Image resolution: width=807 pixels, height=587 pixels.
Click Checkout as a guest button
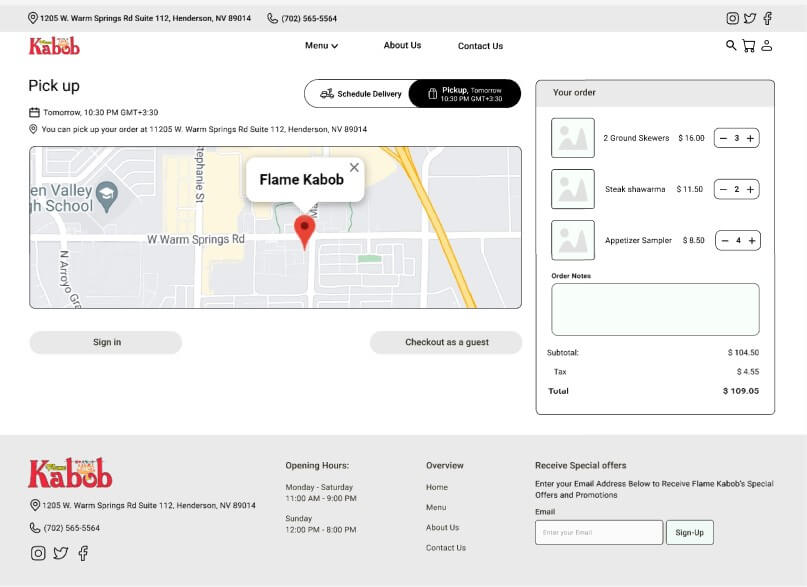pyautogui.click(x=446, y=342)
